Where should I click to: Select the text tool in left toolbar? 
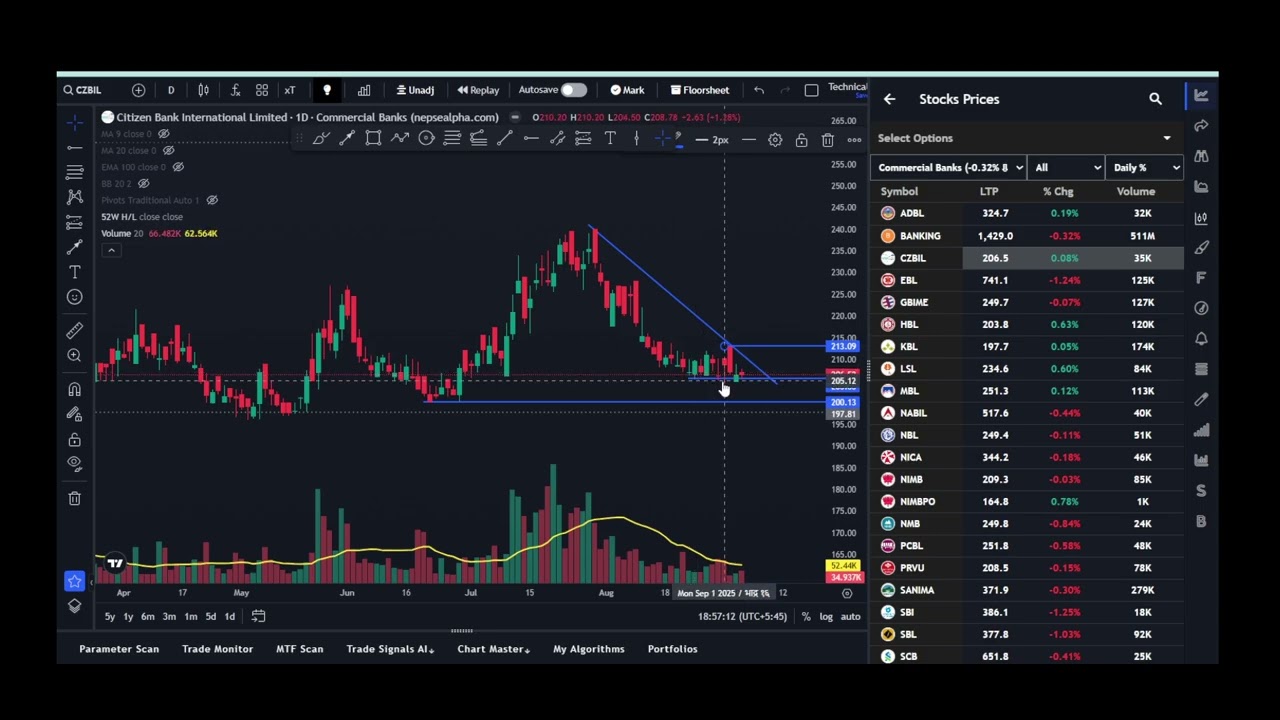tap(75, 272)
